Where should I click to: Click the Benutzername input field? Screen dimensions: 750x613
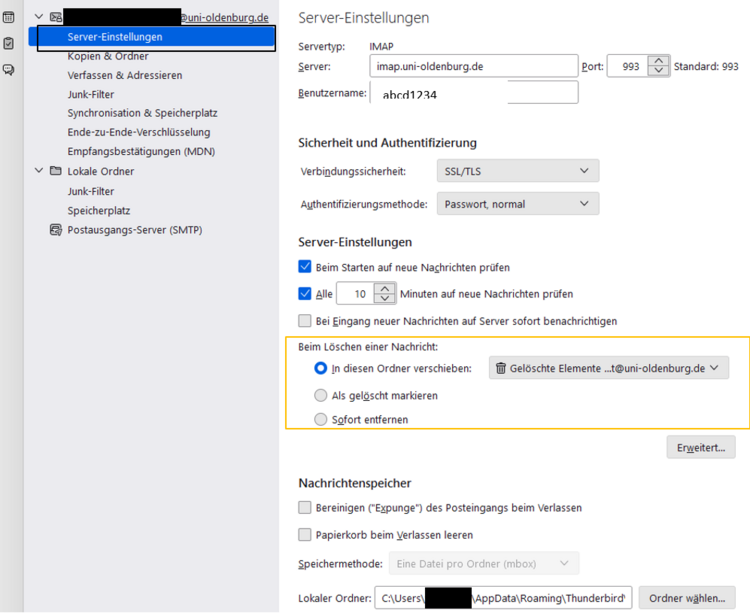pos(474,92)
